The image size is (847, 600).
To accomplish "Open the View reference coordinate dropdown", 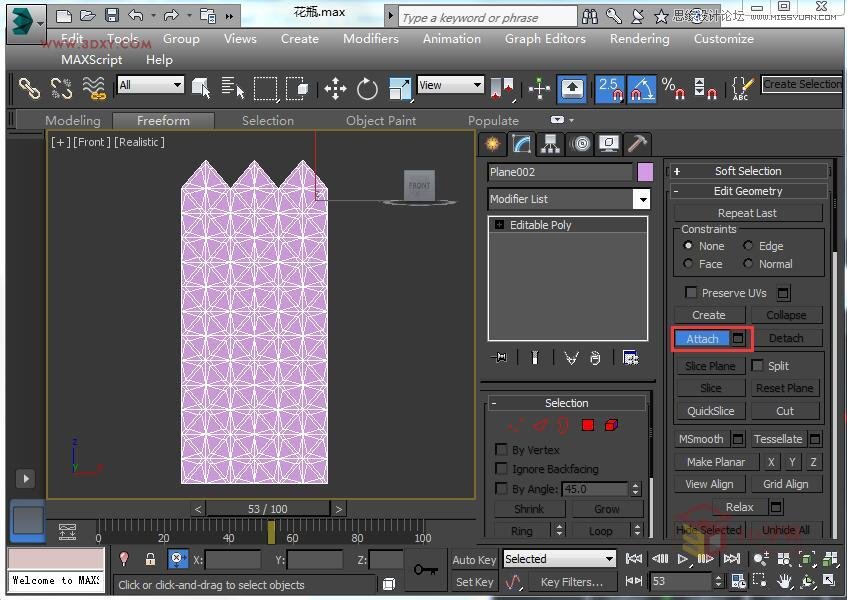I will click(450, 86).
